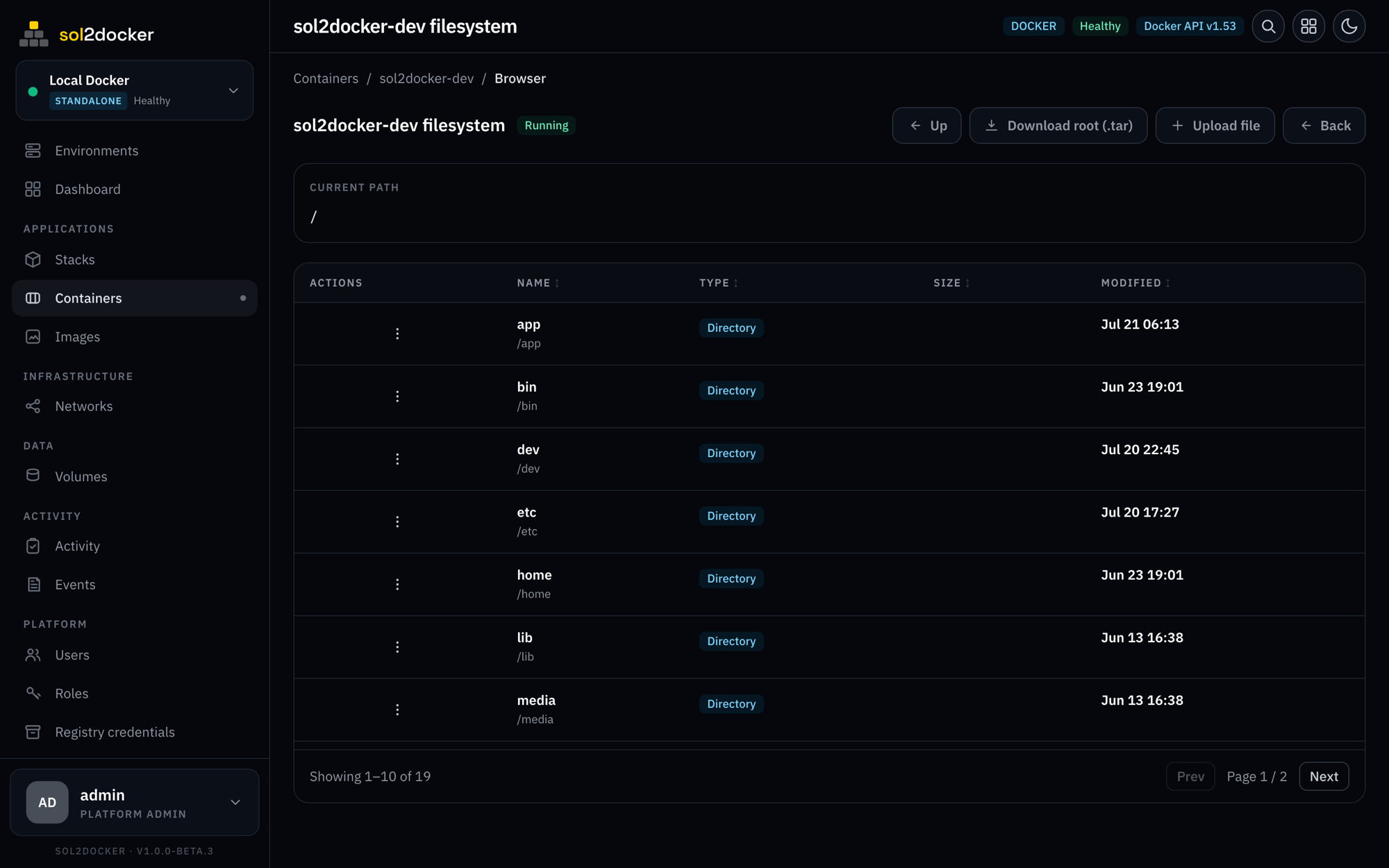
Task: Open Environments in the sidebar
Action: pyautogui.click(x=135, y=151)
